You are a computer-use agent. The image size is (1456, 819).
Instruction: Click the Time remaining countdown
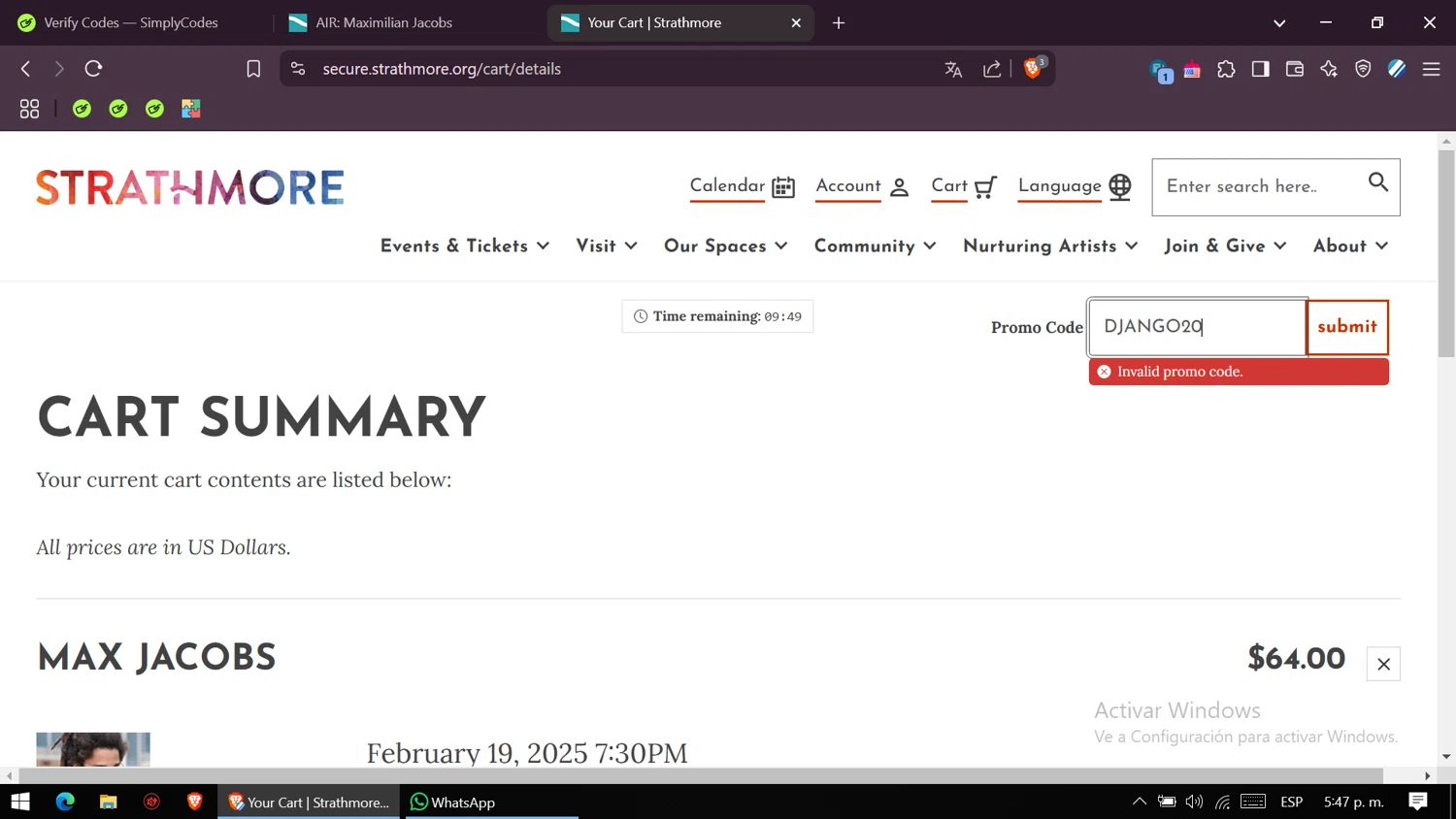(717, 316)
